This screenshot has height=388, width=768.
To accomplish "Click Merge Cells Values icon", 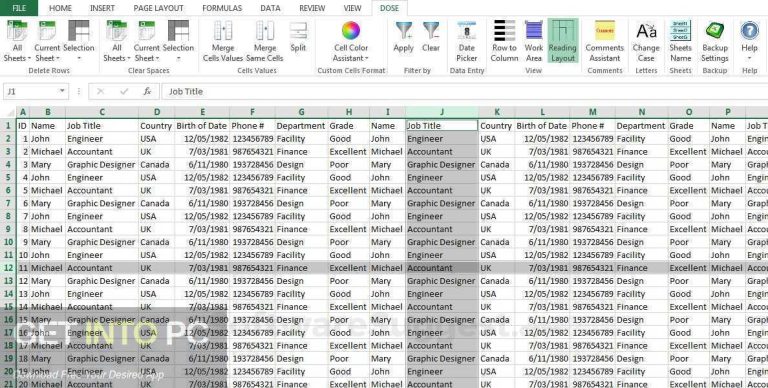I will click(x=223, y=30).
